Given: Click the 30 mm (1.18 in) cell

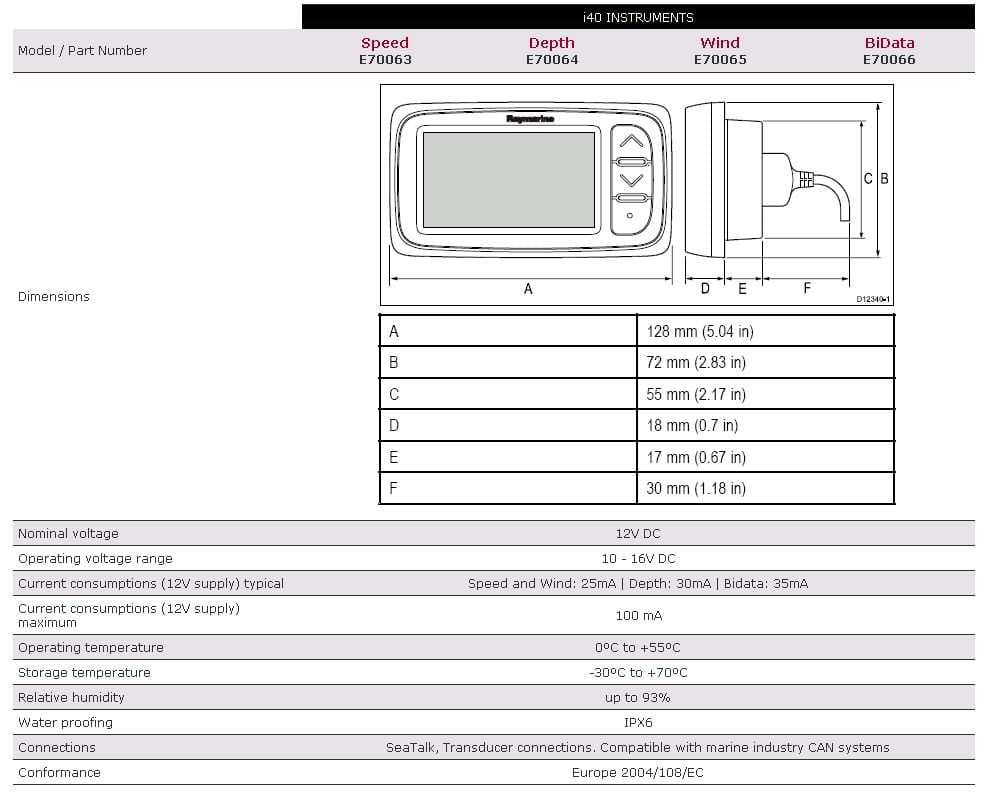Looking at the screenshot, I should tap(695, 488).
